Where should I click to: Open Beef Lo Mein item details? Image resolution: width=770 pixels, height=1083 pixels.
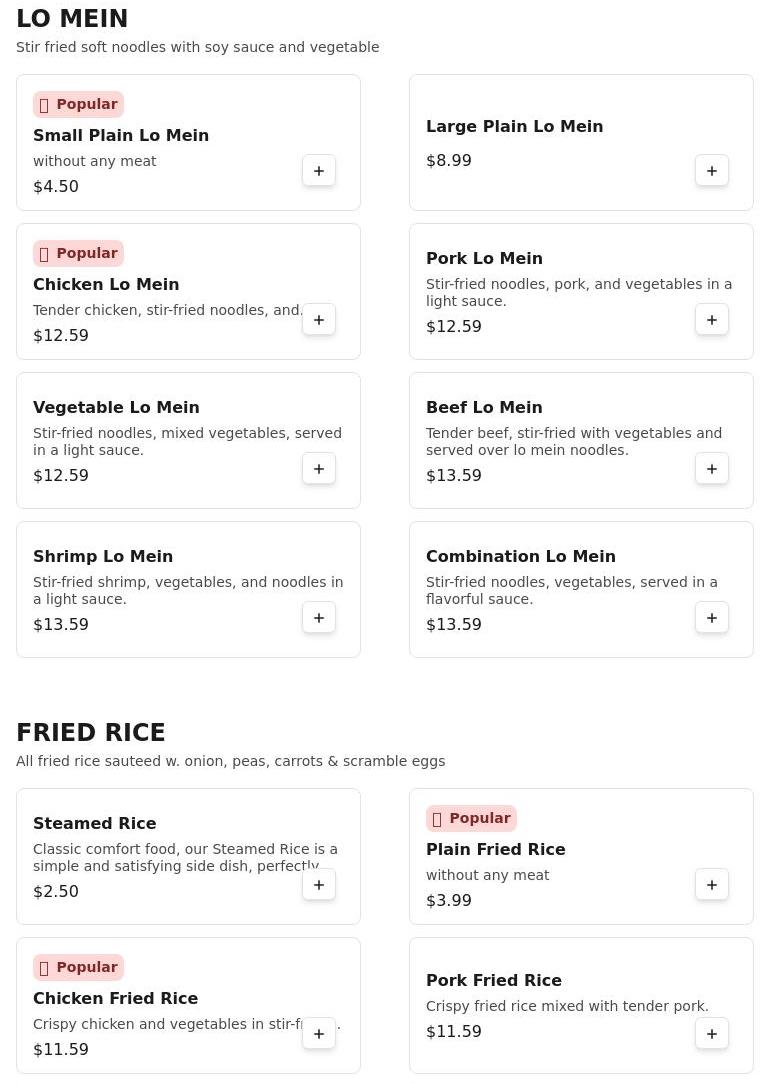point(484,407)
